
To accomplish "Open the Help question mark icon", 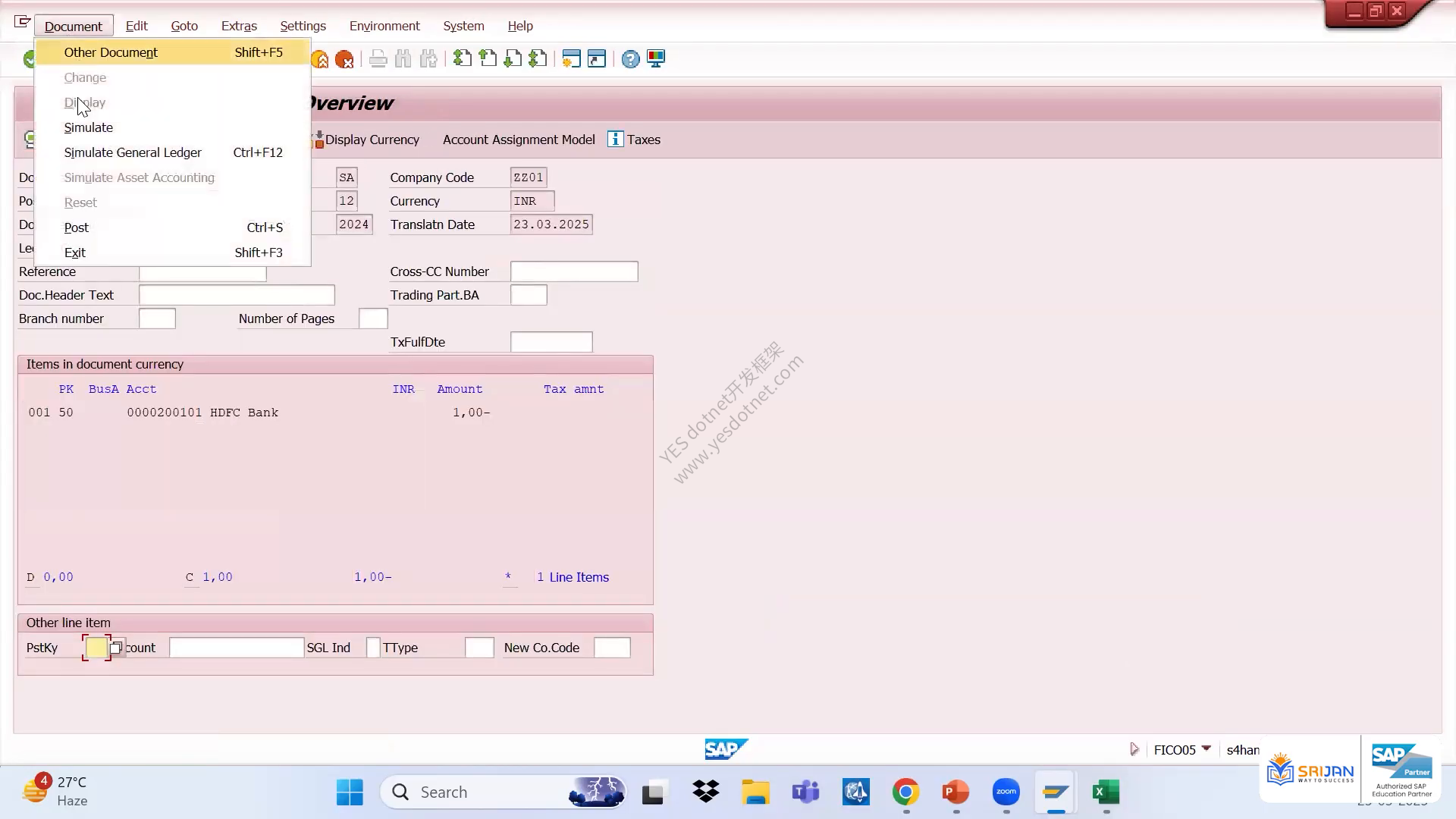I will [630, 58].
